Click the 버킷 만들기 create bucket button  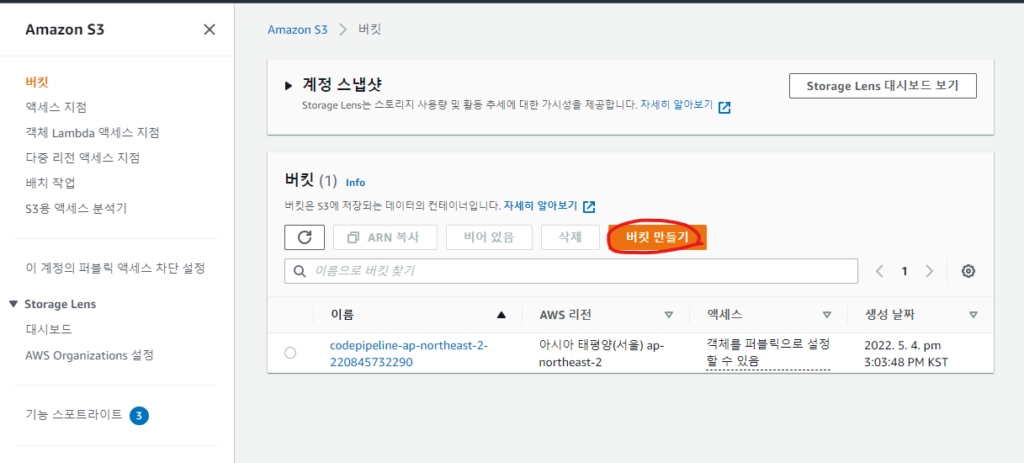point(657,237)
